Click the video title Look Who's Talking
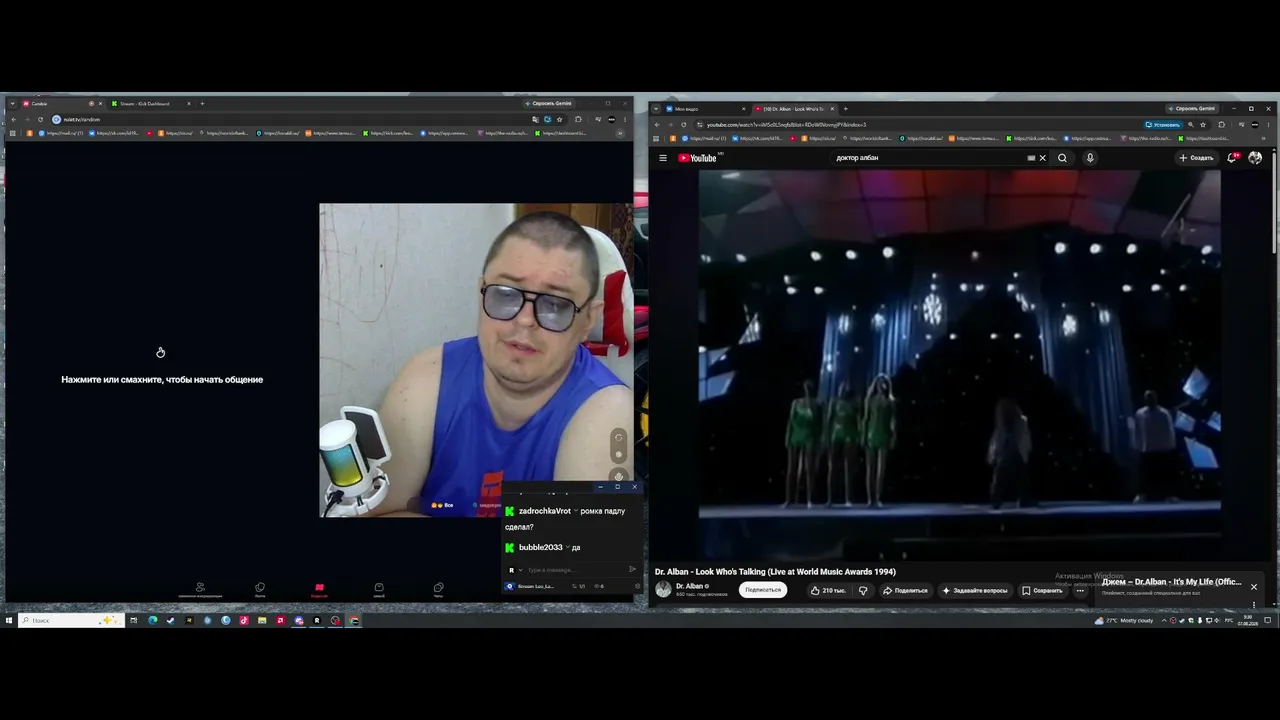The height and width of the screenshot is (720, 1280). 775,572
